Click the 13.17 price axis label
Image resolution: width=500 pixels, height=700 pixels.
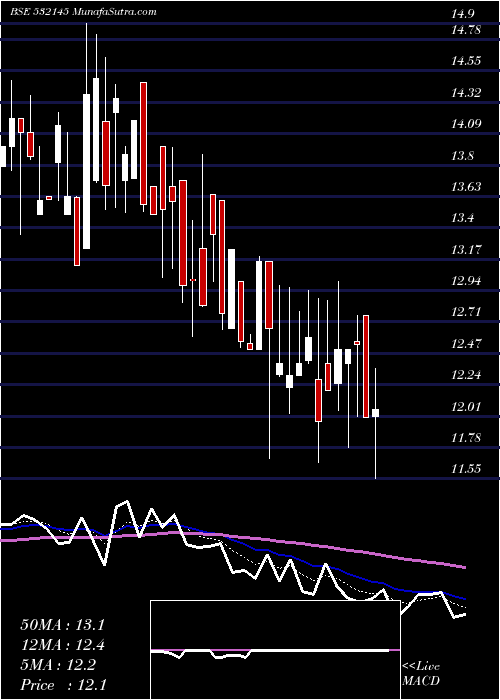[466, 250]
